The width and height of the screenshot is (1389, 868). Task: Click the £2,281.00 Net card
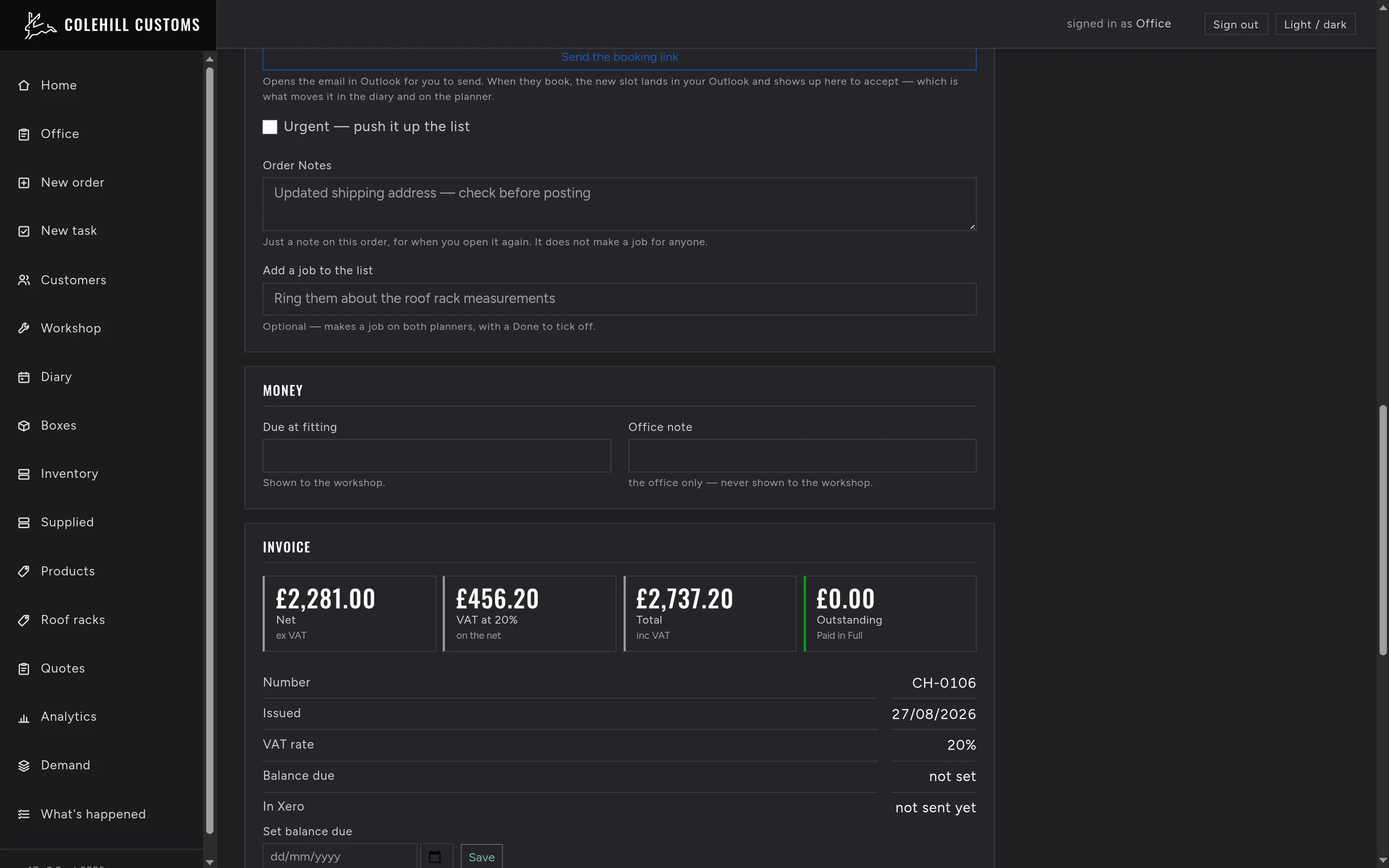[349, 614]
